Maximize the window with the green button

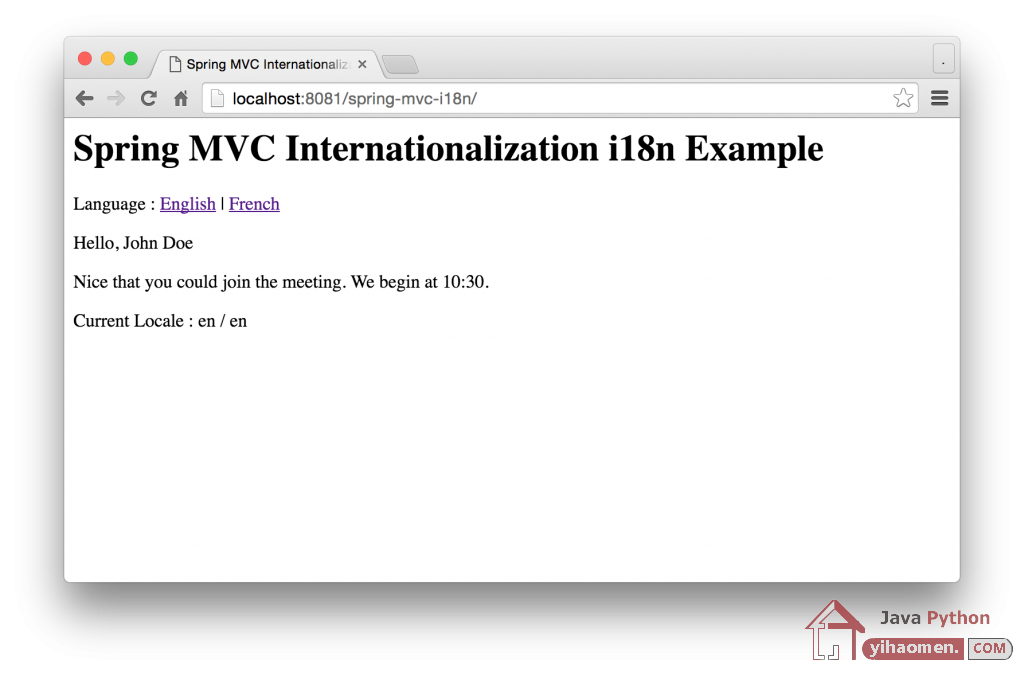[131, 59]
